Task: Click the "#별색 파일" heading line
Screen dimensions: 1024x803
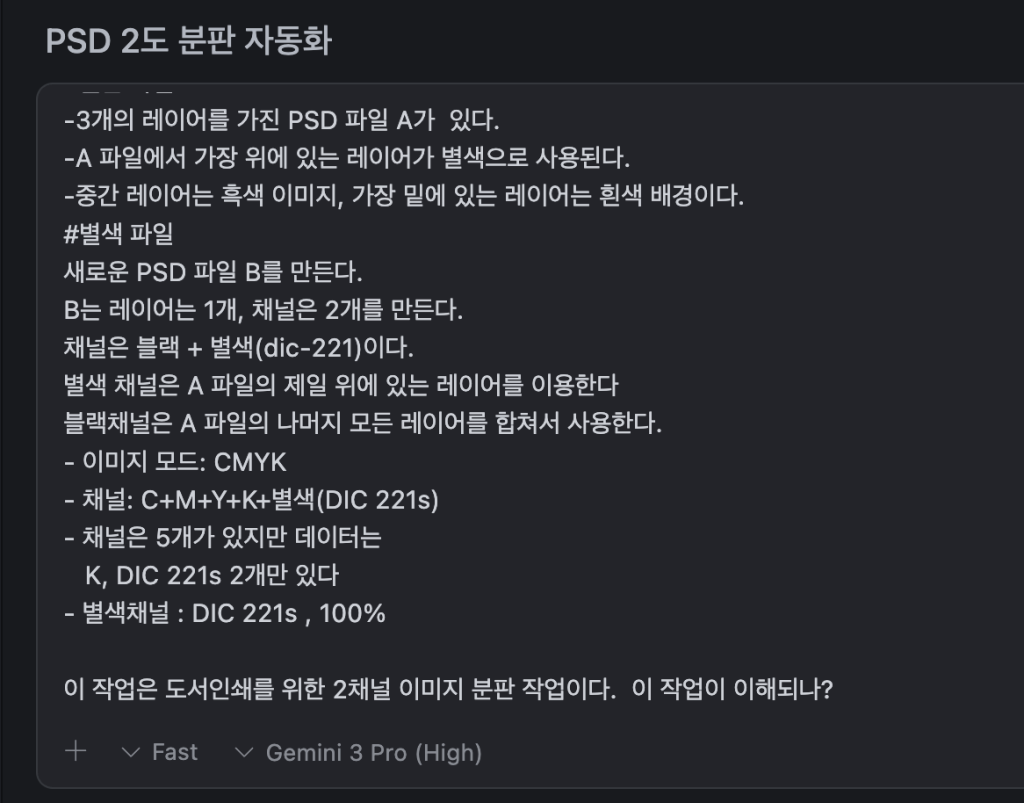Action: [x=117, y=234]
